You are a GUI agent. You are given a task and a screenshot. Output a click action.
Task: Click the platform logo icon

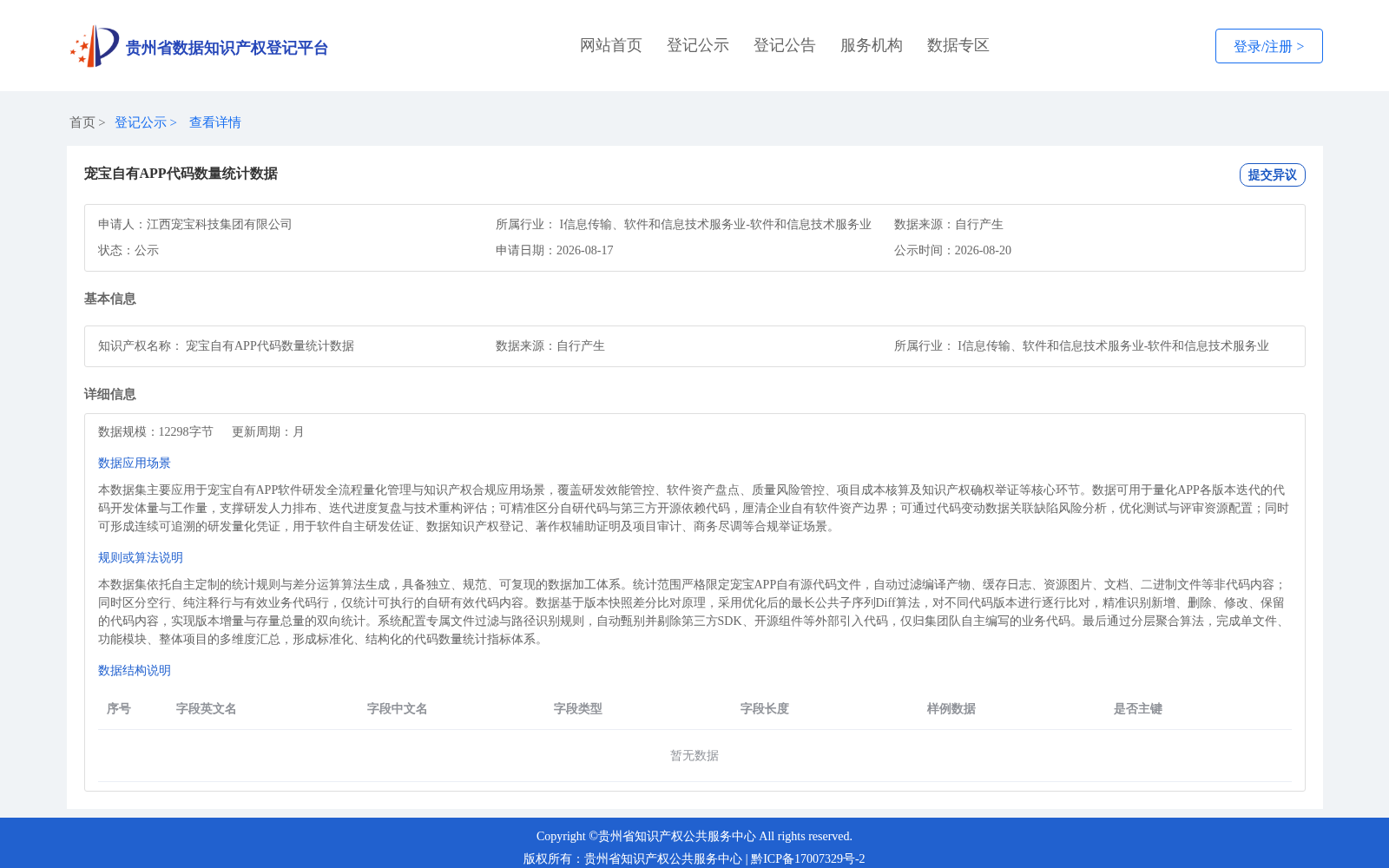tap(95, 46)
